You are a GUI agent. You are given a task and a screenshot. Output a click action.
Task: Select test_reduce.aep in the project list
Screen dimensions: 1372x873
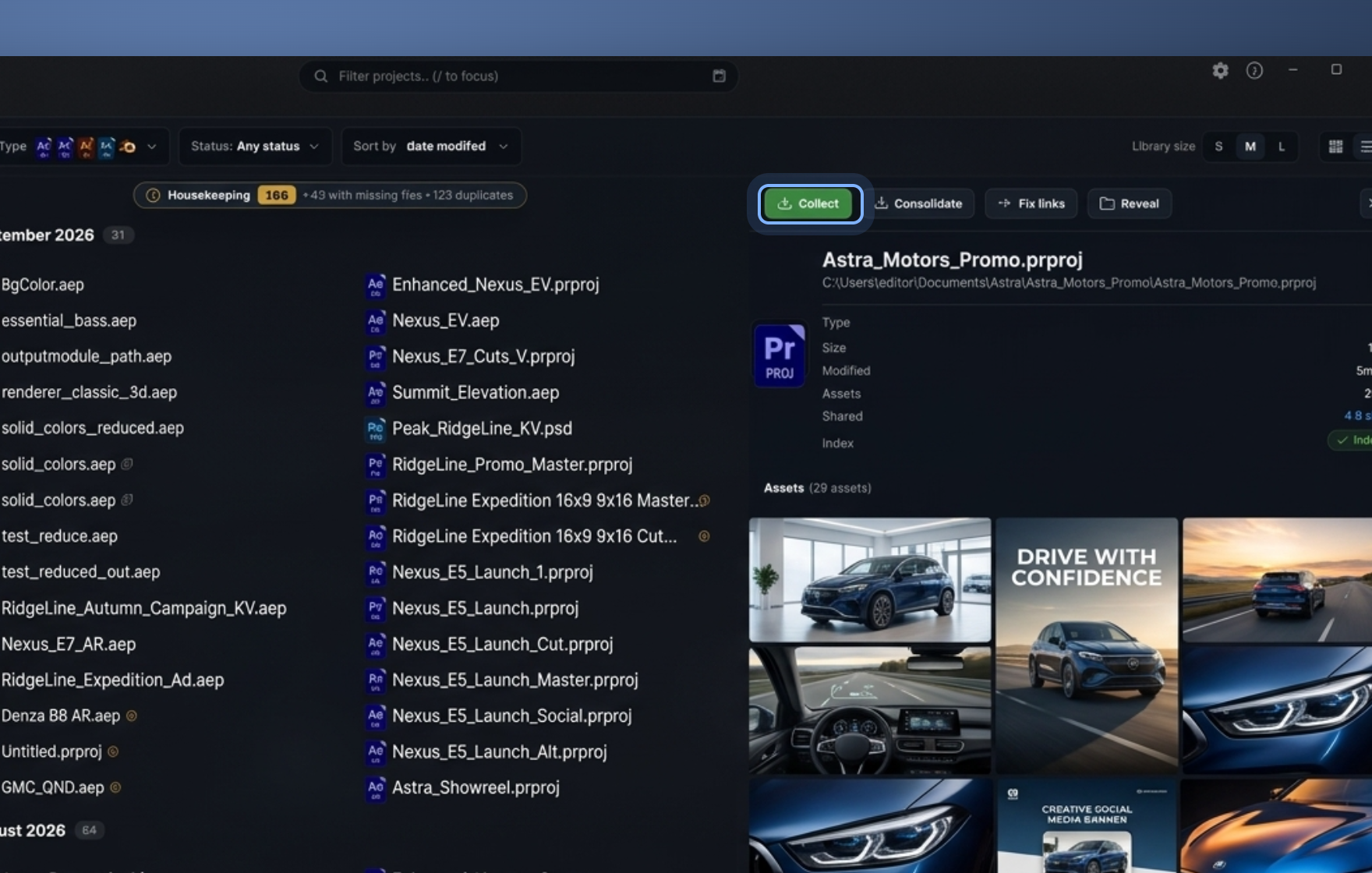59,536
